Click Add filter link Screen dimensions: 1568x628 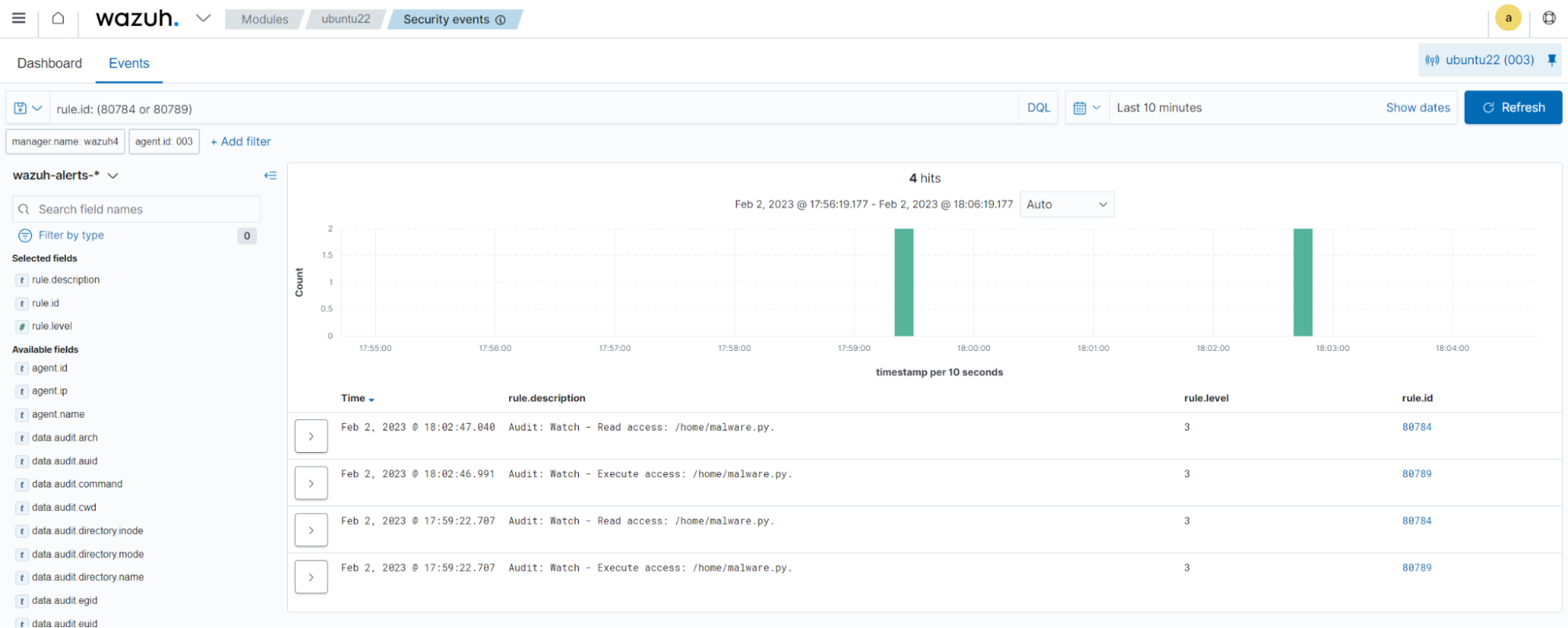click(241, 141)
